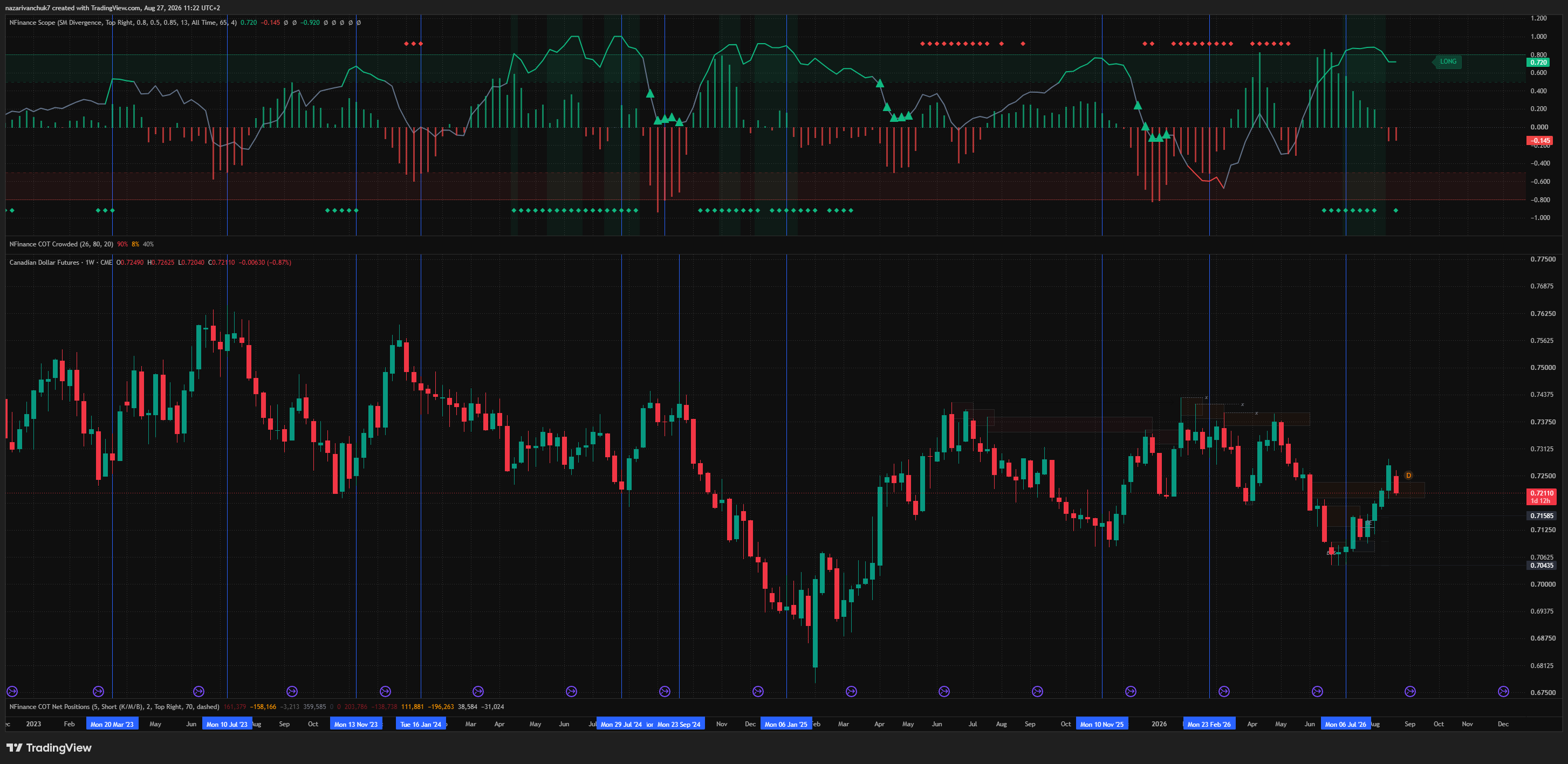This screenshot has height=764, width=1568.
Task: Click the contract rollover icon above Jun 2025
Action: click(944, 691)
